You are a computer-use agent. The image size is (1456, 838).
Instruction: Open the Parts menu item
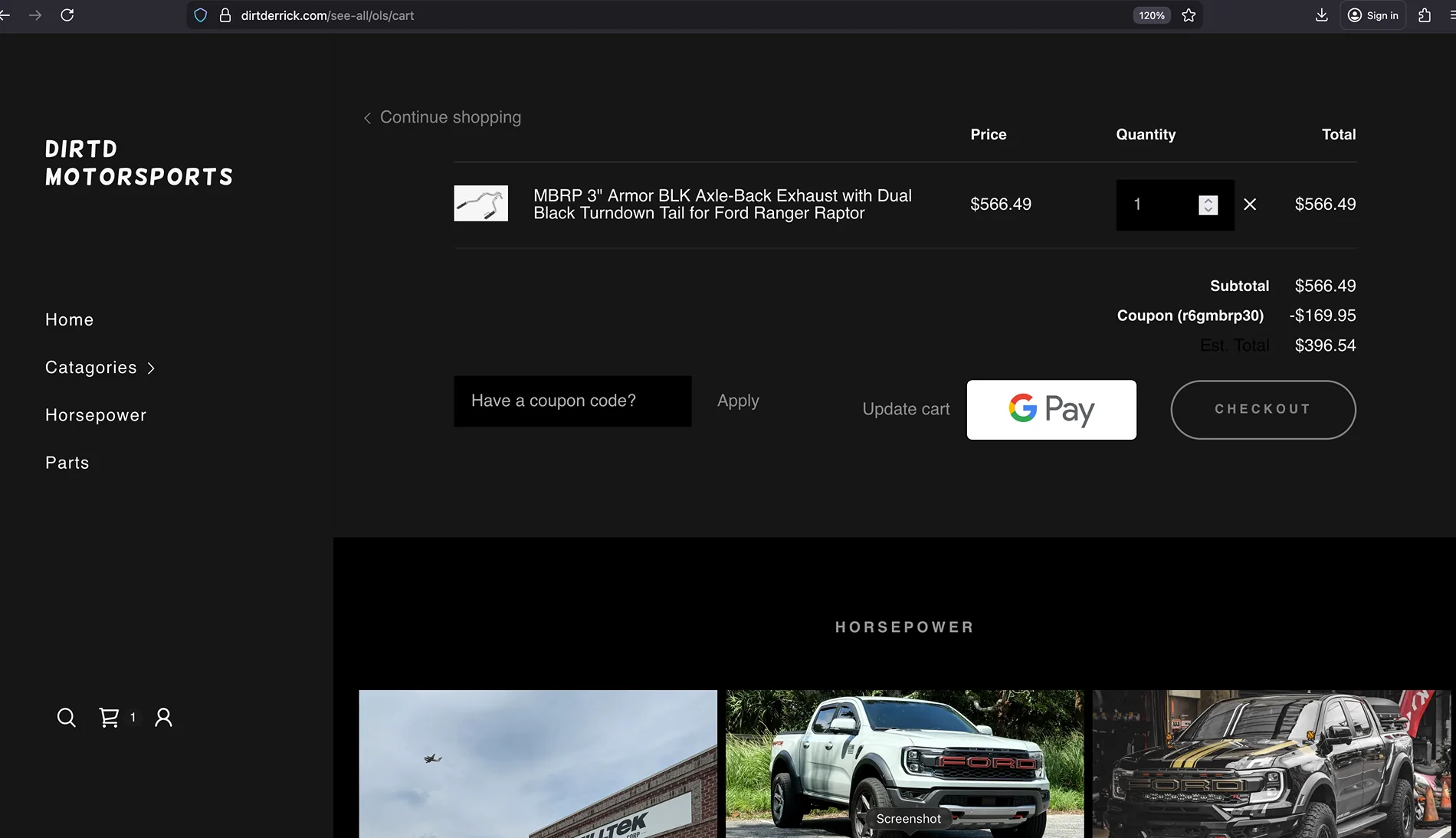(x=67, y=463)
